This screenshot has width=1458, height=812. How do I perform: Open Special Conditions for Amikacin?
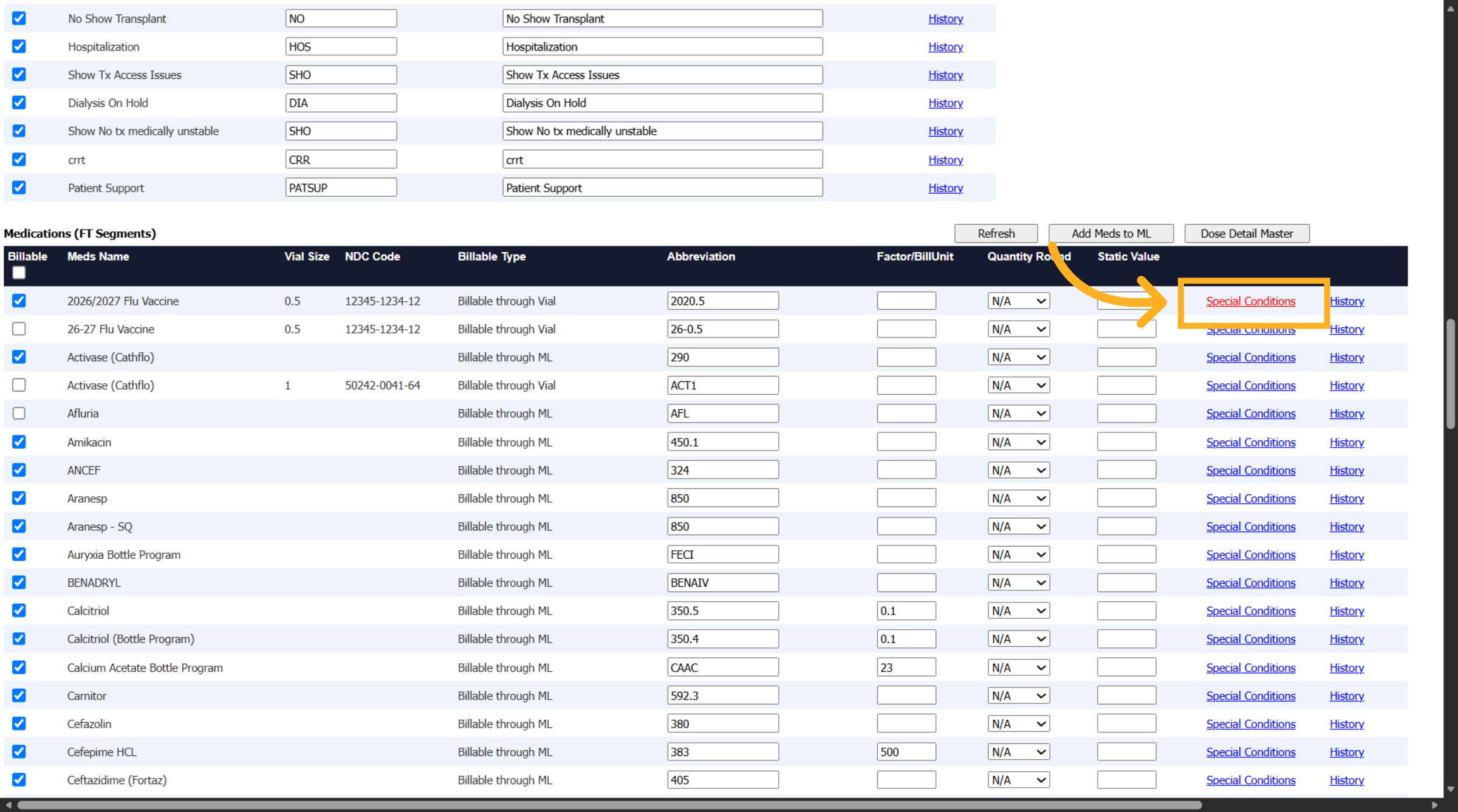click(1251, 442)
